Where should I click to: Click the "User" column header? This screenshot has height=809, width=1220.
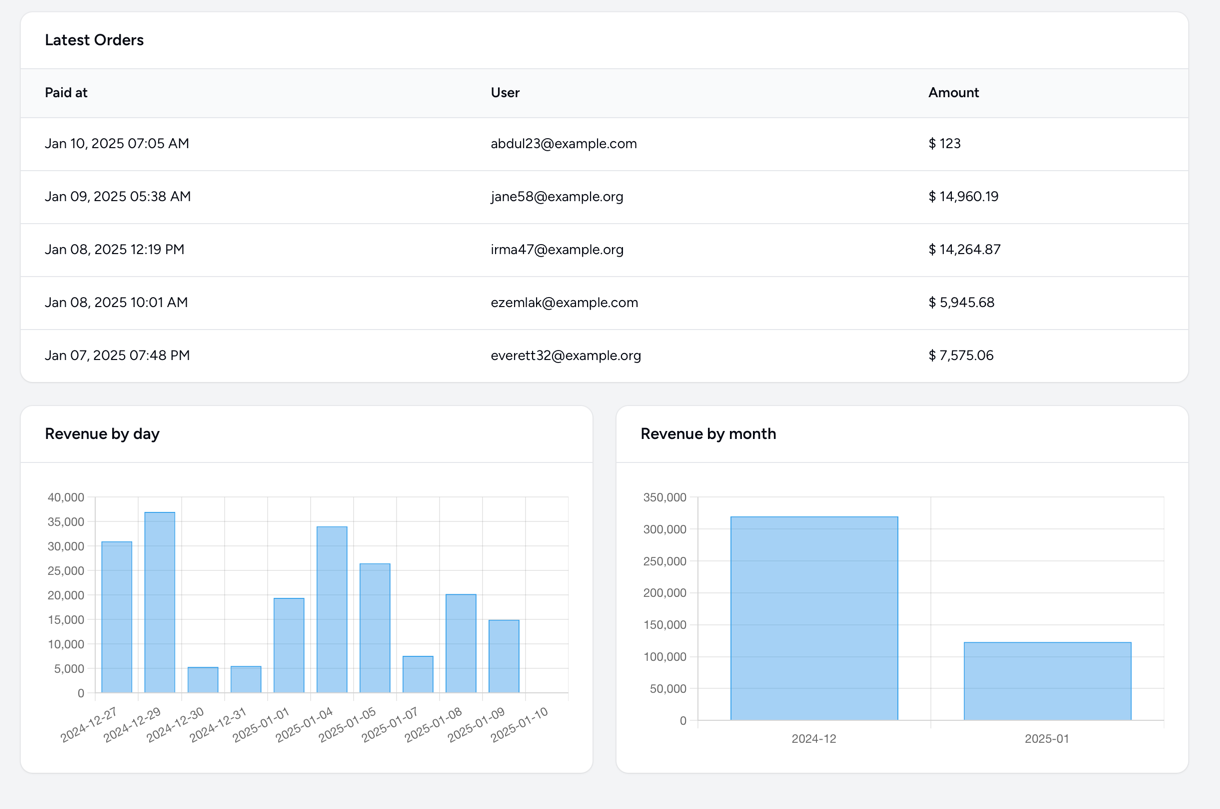[x=505, y=93]
